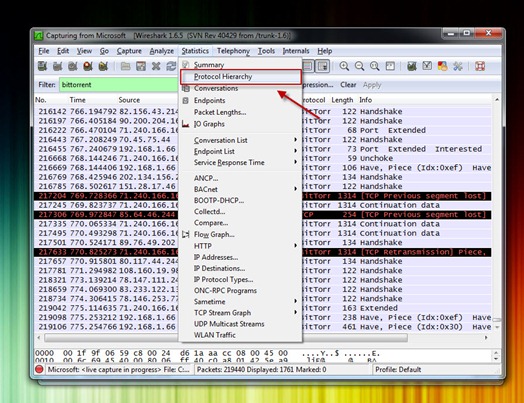Click the open capture file folder icon
This screenshot has width=524, height=403.
click(125, 66)
